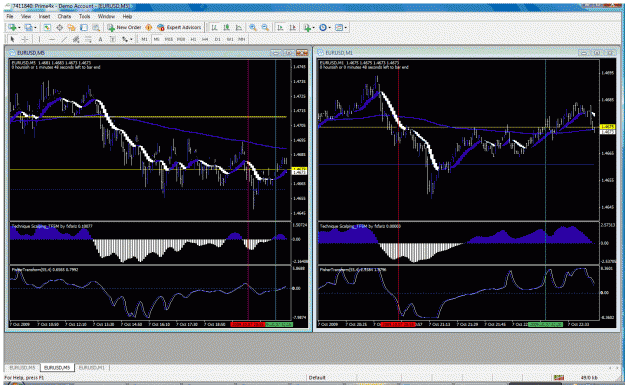Click the 45/0 kb traffic status text
This screenshot has height=385, width=625.
point(589,377)
